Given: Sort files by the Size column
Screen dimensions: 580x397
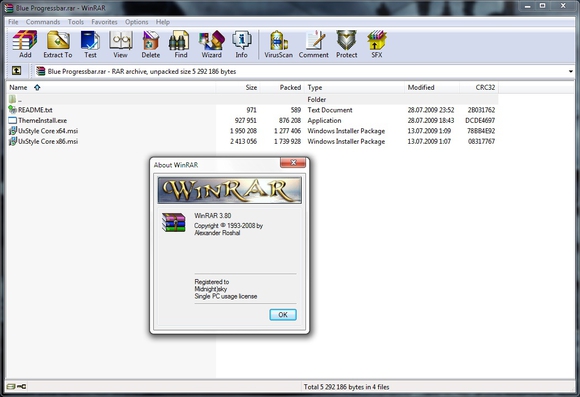Looking at the screenshot, I should coord(238,87).
